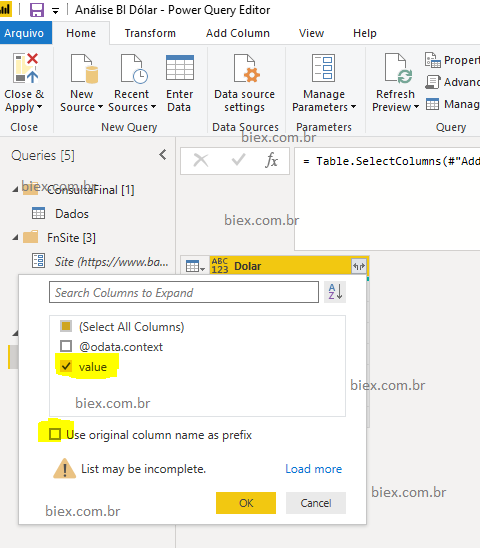Enable Use original column name as prefix
Viewport: 480px width, 548px height.
click(55, 434)
